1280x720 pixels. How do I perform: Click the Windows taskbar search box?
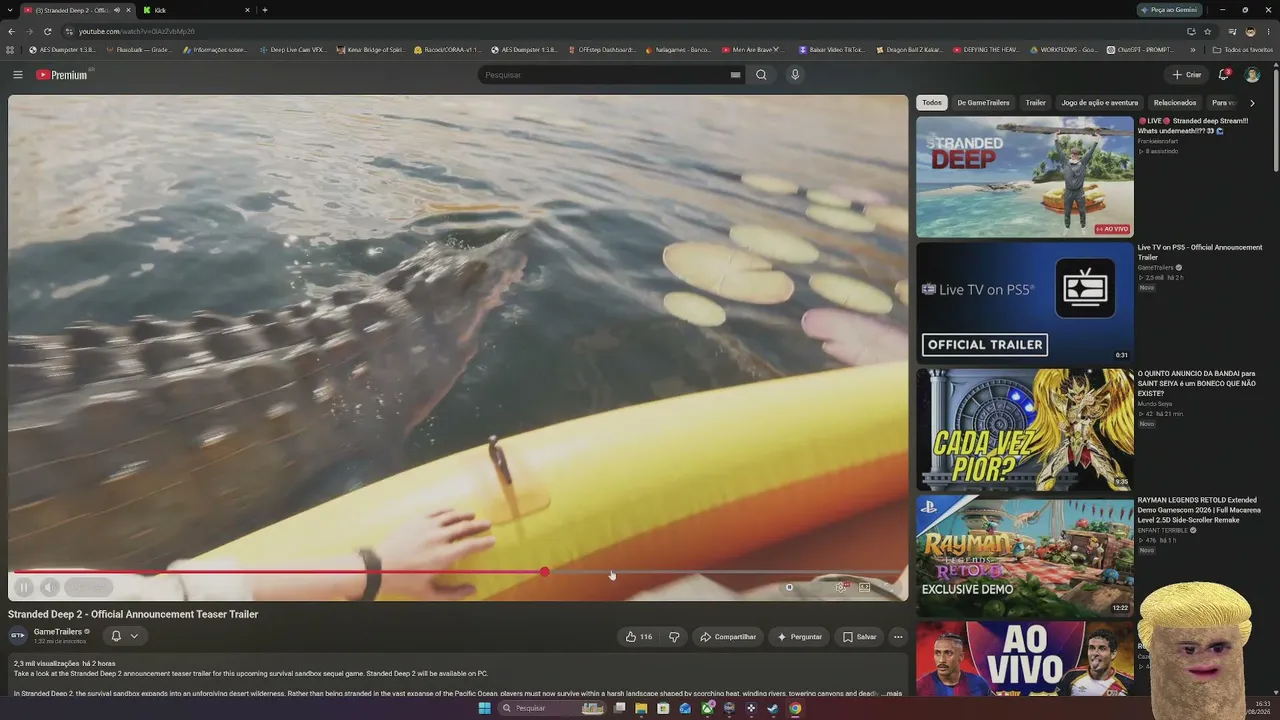(x=554, y=708)
